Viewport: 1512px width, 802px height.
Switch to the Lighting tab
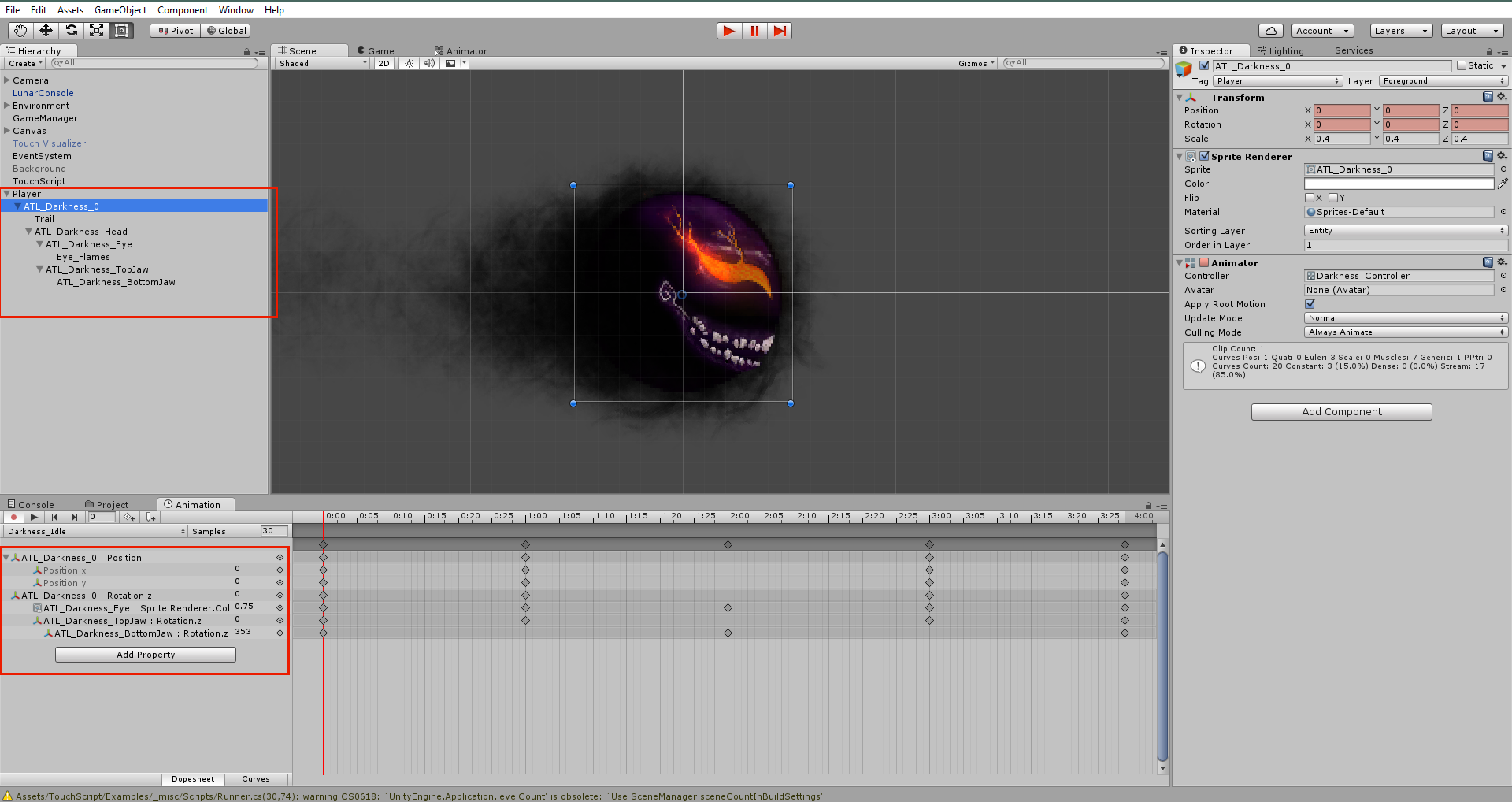point(1281,51)
